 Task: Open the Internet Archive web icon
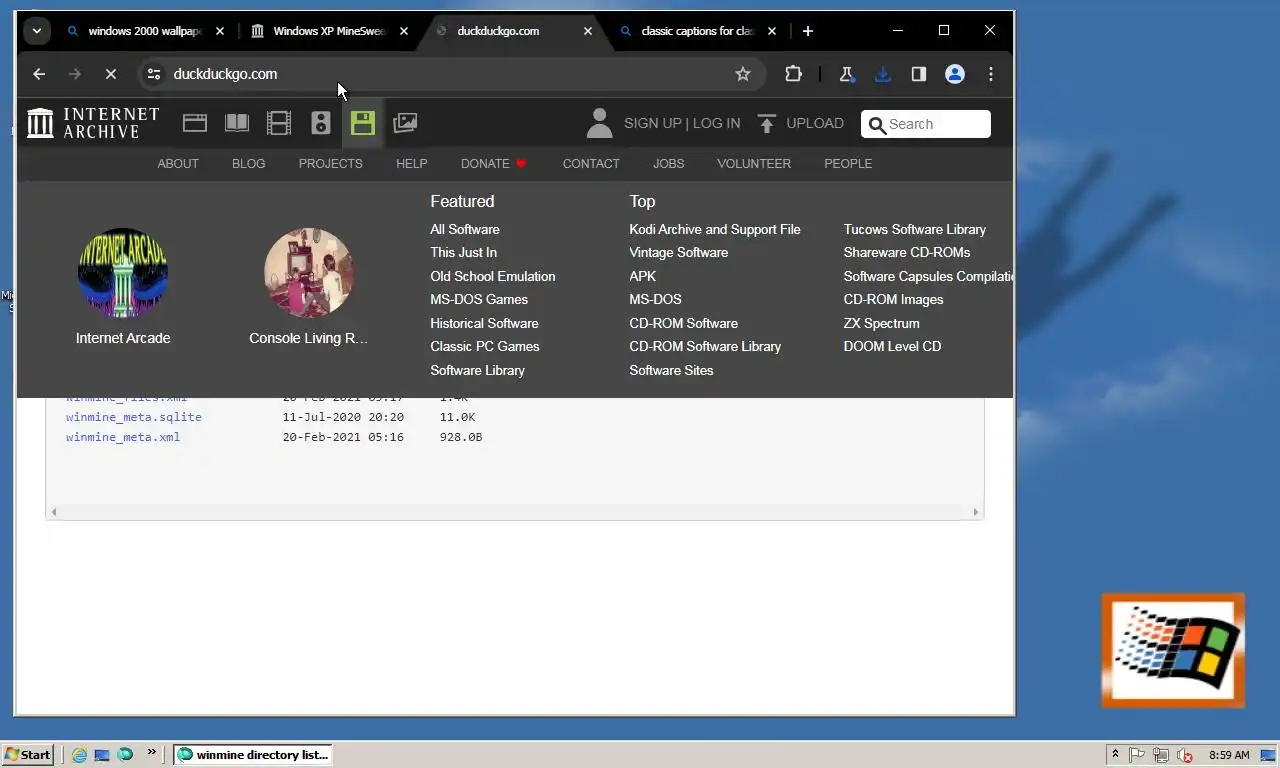coord(195,123)
